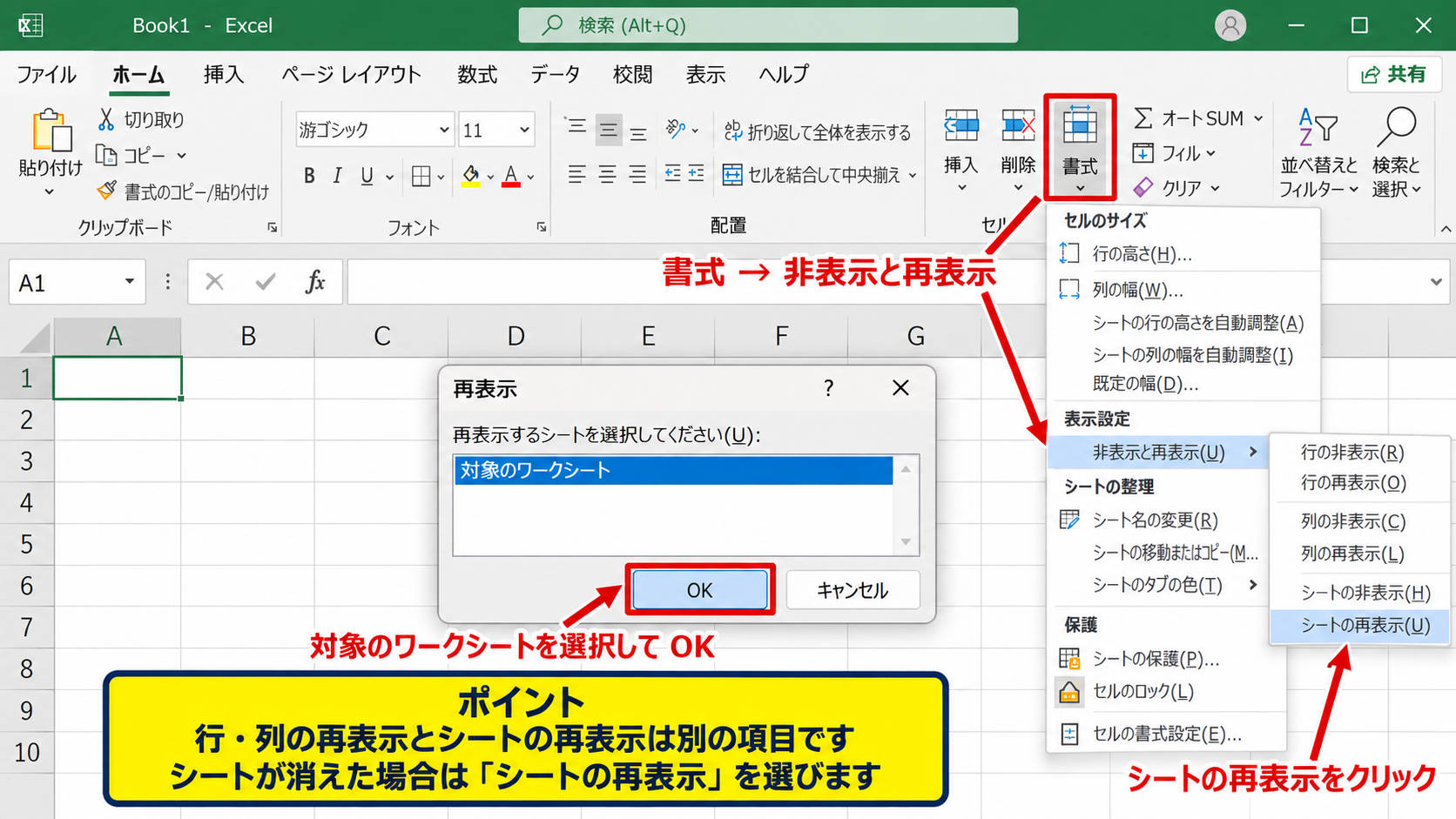This screenshot has height=819, width=1456.
Task: Open the font size 11 dropdown
Action: tap(524, 130)
